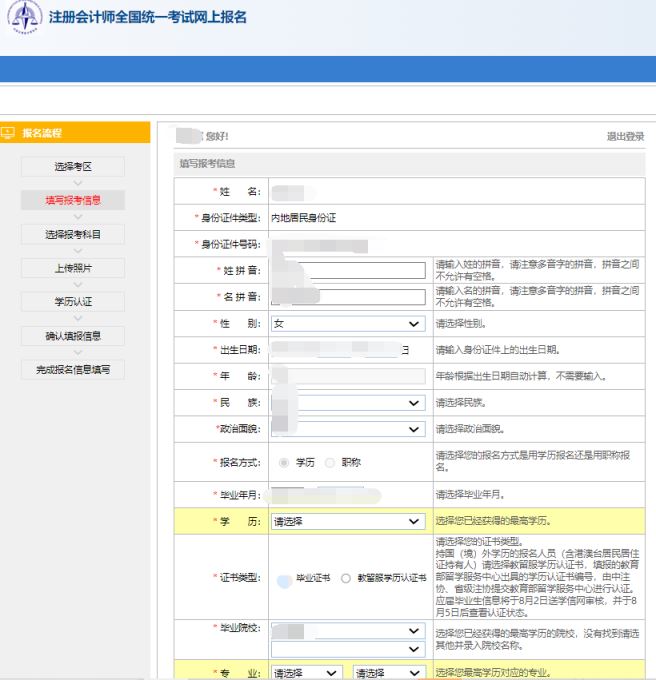Select the 职称 registration method radio button
This screenshot has width=656, height=680.
point(330,462)
